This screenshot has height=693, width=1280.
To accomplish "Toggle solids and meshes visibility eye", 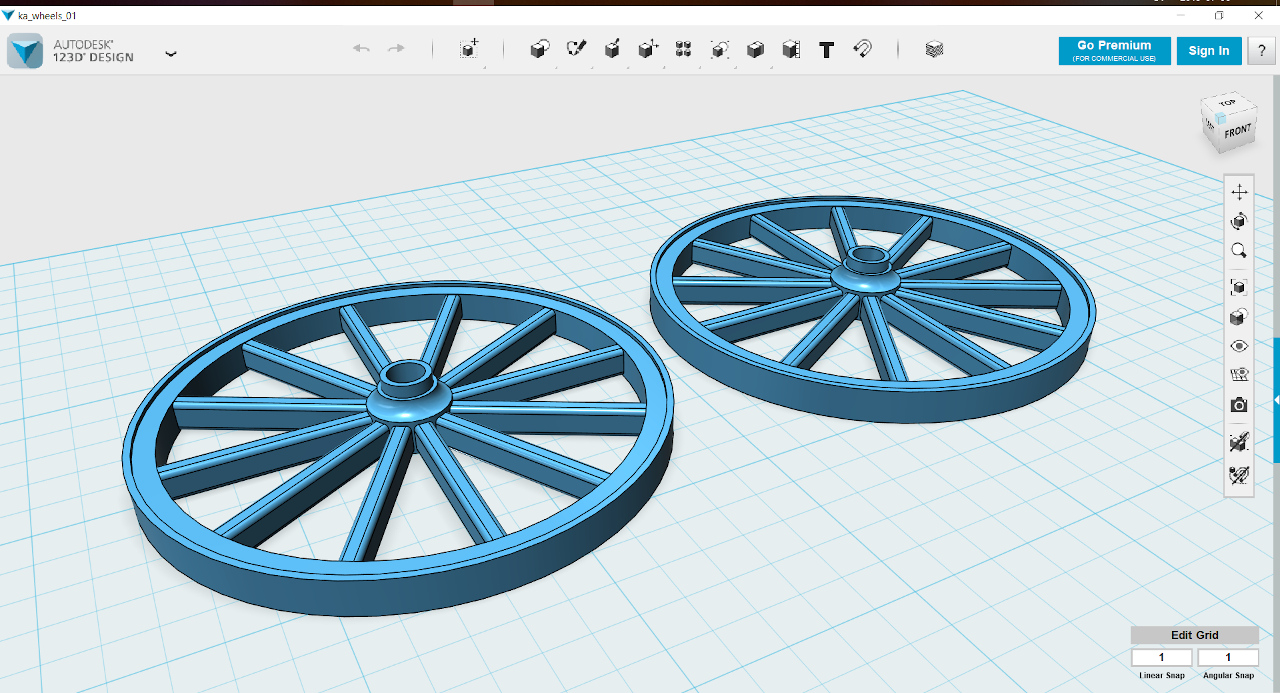I will (1239, 346).
